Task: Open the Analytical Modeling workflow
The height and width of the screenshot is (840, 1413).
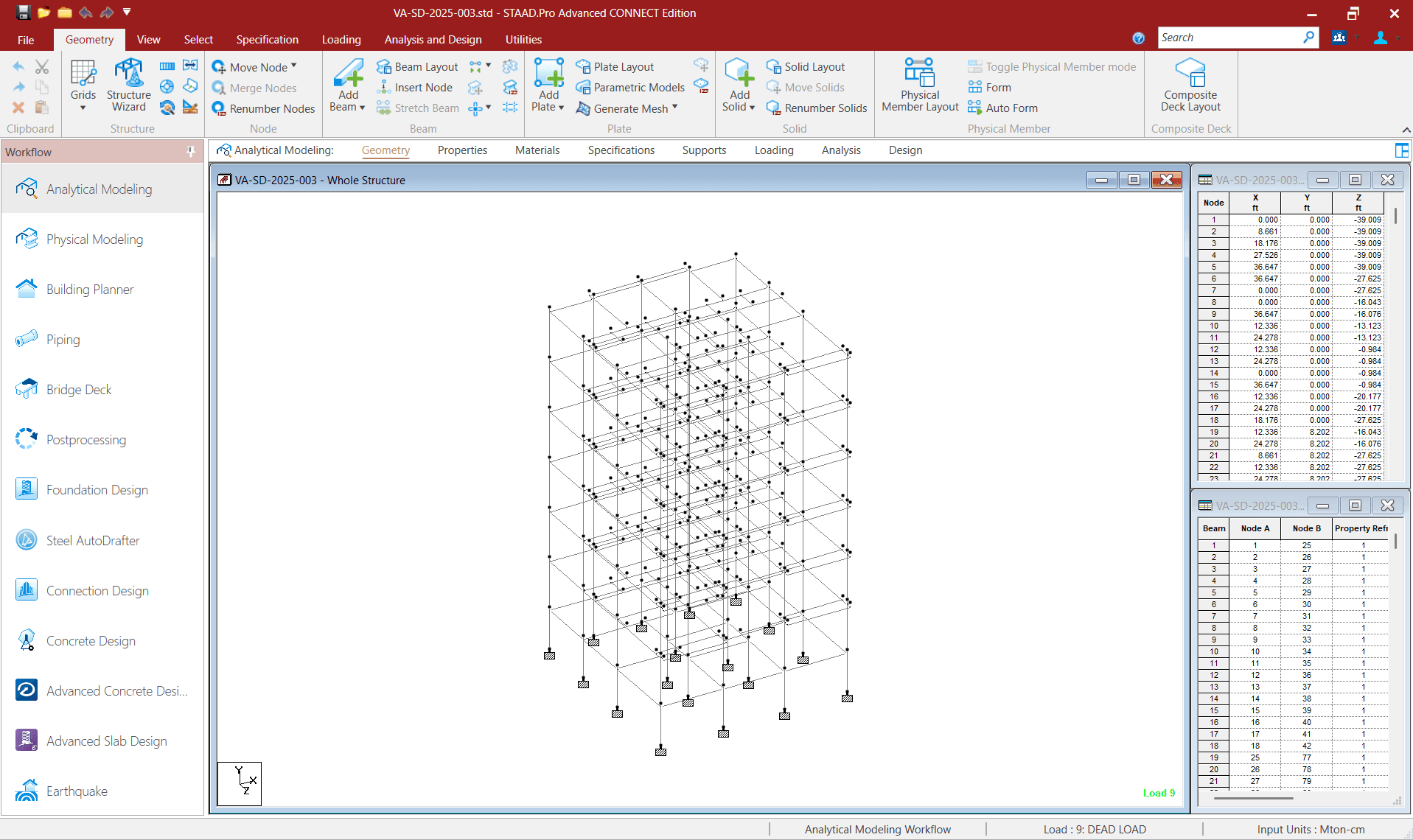Action: [102, 189]
